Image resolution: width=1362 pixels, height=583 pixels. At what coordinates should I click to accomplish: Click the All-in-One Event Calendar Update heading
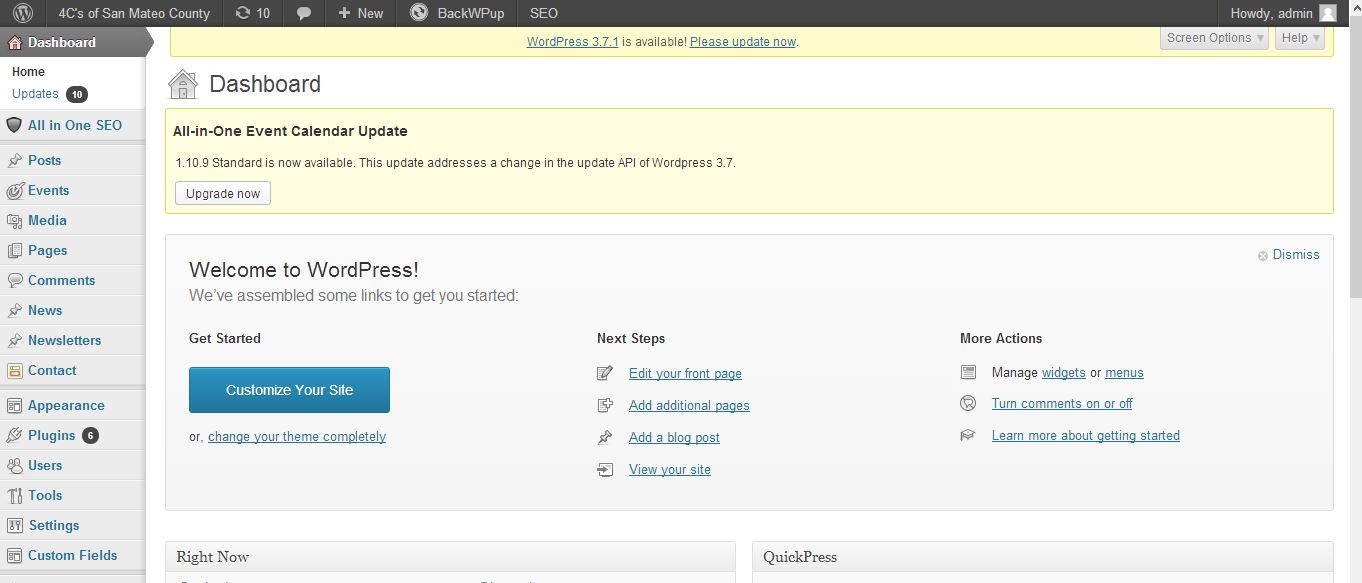click(x=290, y=131)
